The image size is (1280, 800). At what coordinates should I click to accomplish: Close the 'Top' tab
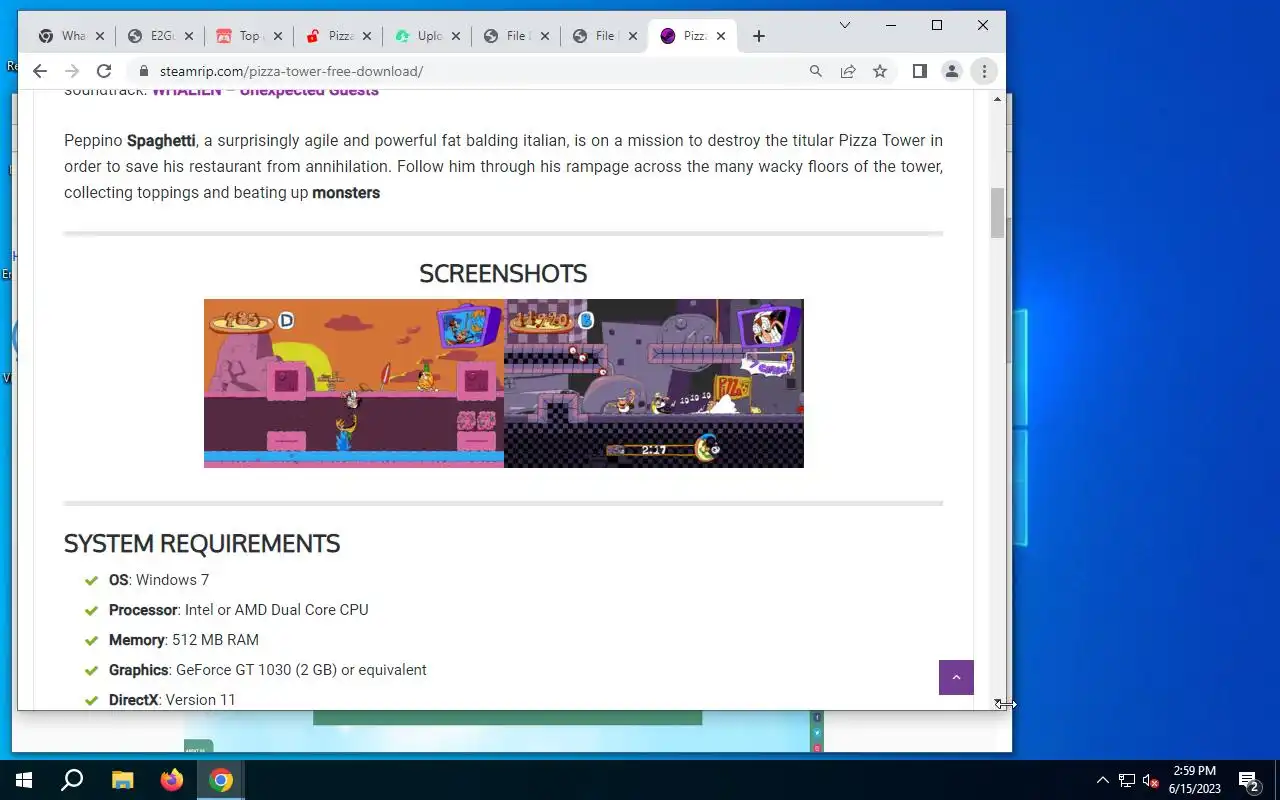tap(278, 36)
